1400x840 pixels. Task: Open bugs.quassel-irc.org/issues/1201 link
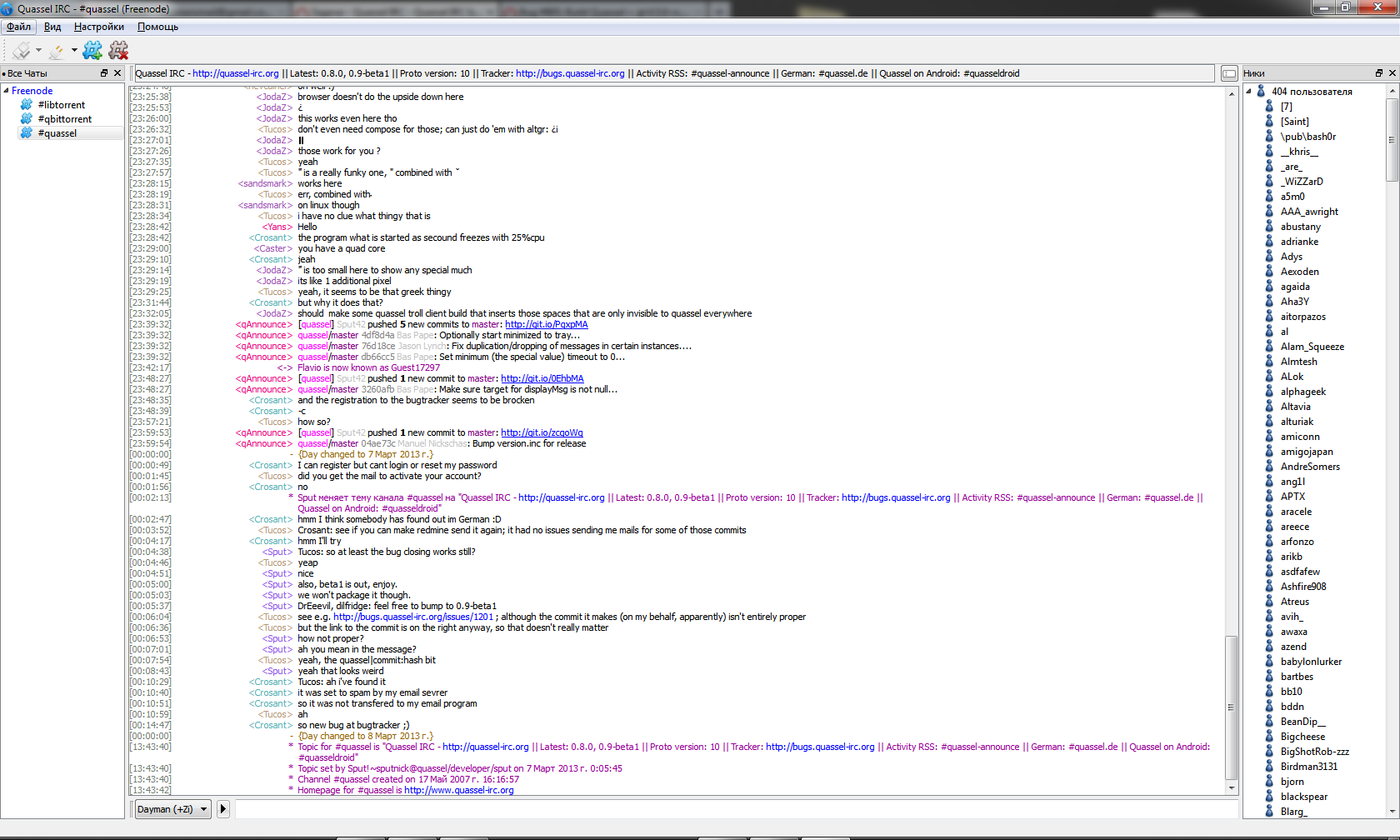(414, 617)
